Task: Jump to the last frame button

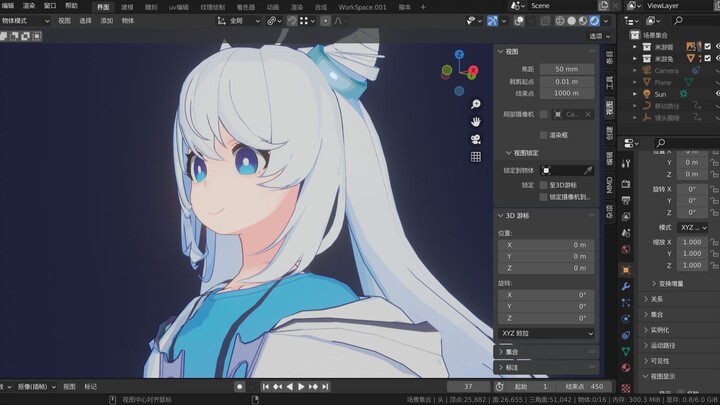Action: [325, 387]
